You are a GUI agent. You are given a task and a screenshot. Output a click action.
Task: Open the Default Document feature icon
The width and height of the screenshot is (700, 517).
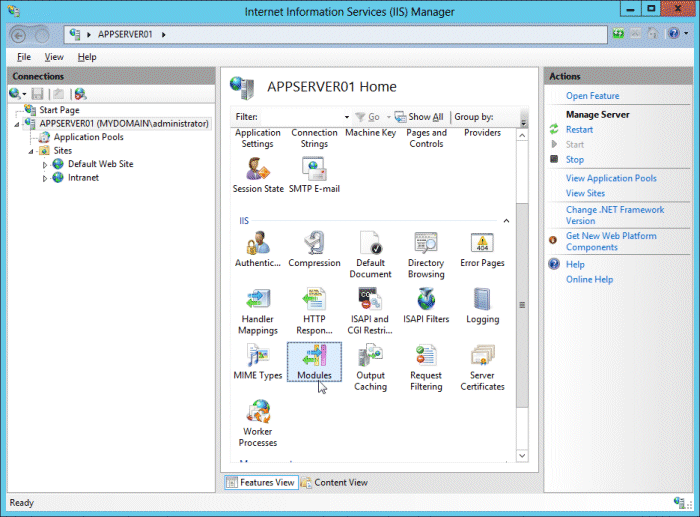[x=370, y=254]
